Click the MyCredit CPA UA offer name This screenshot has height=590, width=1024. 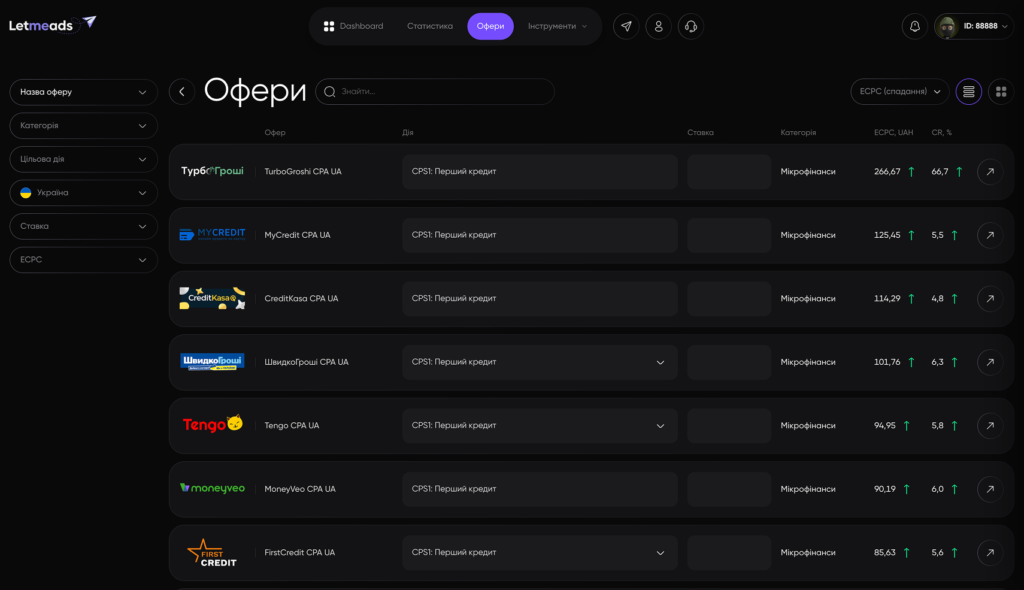[x=297, y=235]
